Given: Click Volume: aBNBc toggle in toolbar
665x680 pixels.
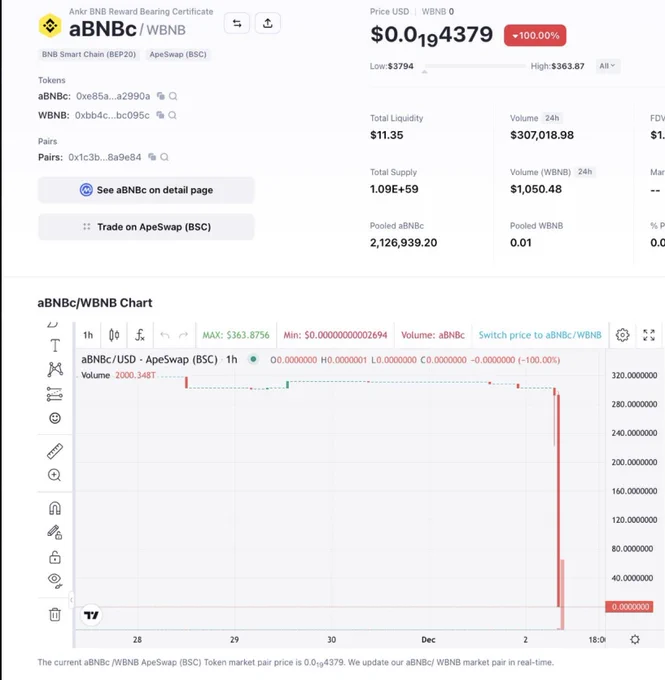Looking at the screenshot, I should coord(433,335).
